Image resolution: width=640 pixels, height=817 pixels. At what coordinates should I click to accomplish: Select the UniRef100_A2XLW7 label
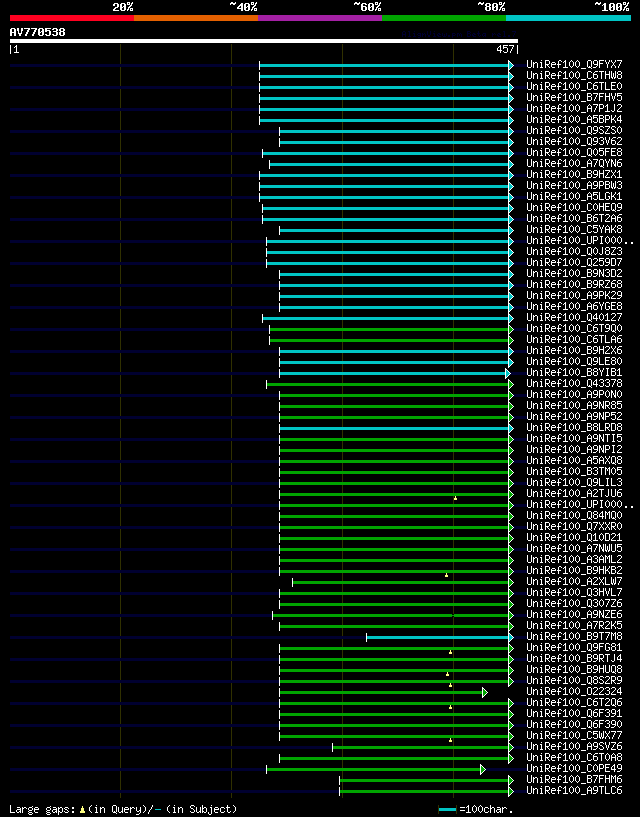point(574,581)
